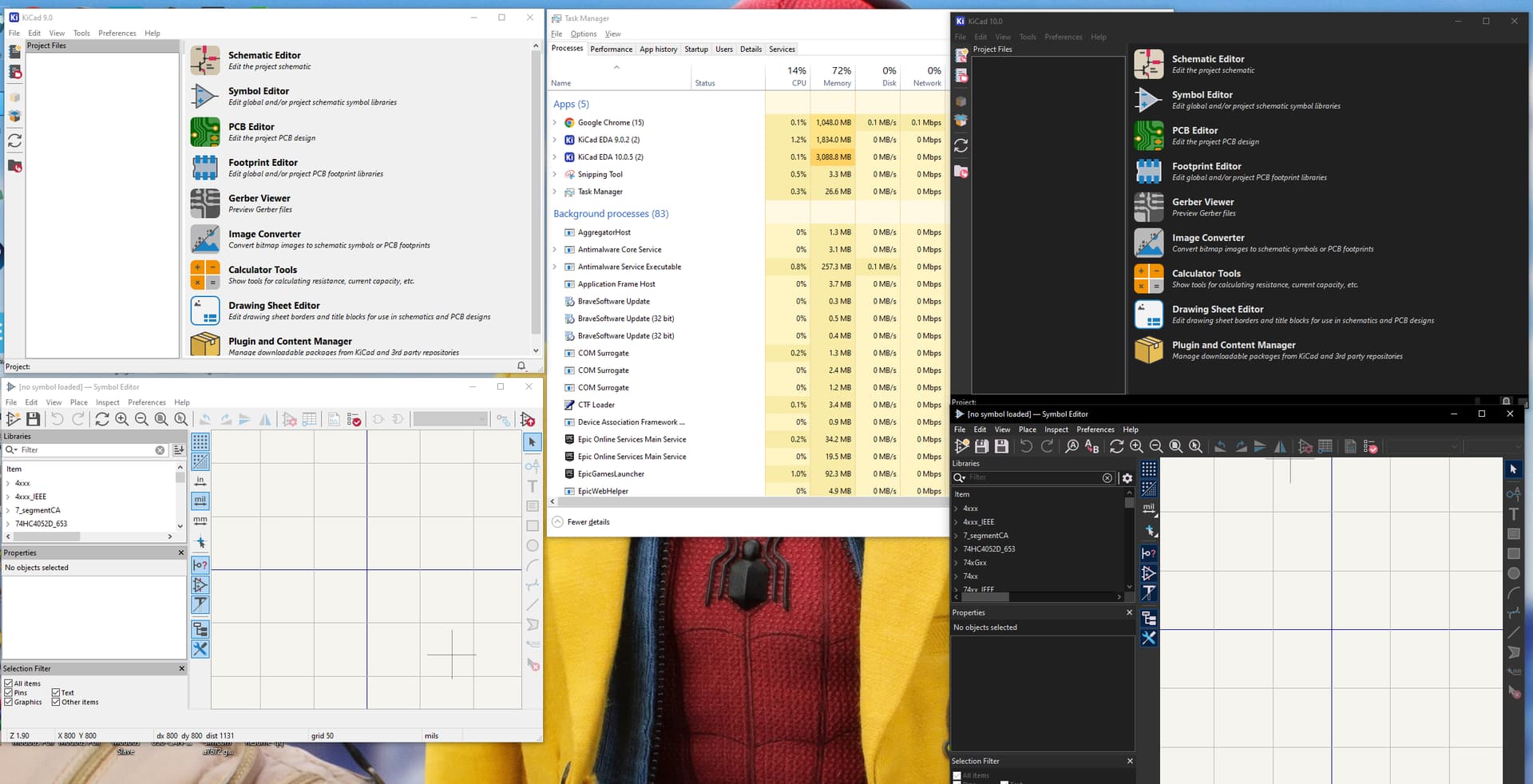Sort Task Manager processes by Memory column
The image size is (1533, 784).
[833, 77]
